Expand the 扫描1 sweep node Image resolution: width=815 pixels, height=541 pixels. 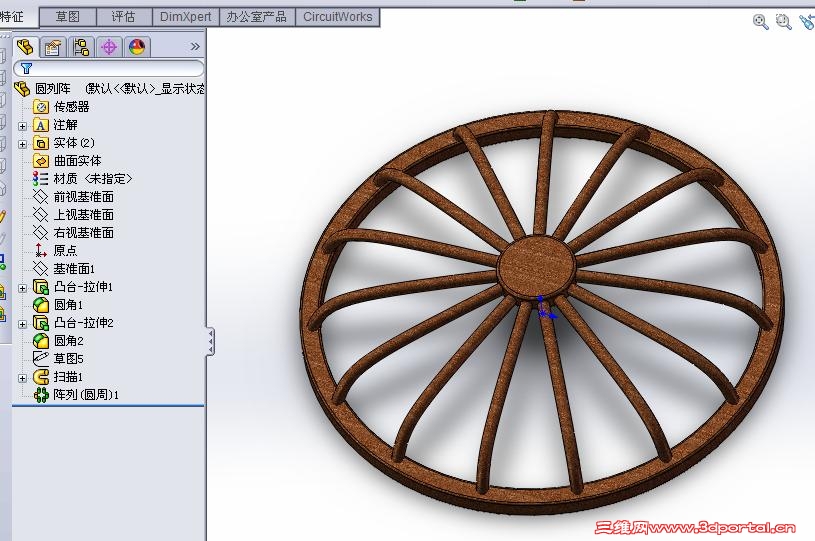click(x=22, y=378)
